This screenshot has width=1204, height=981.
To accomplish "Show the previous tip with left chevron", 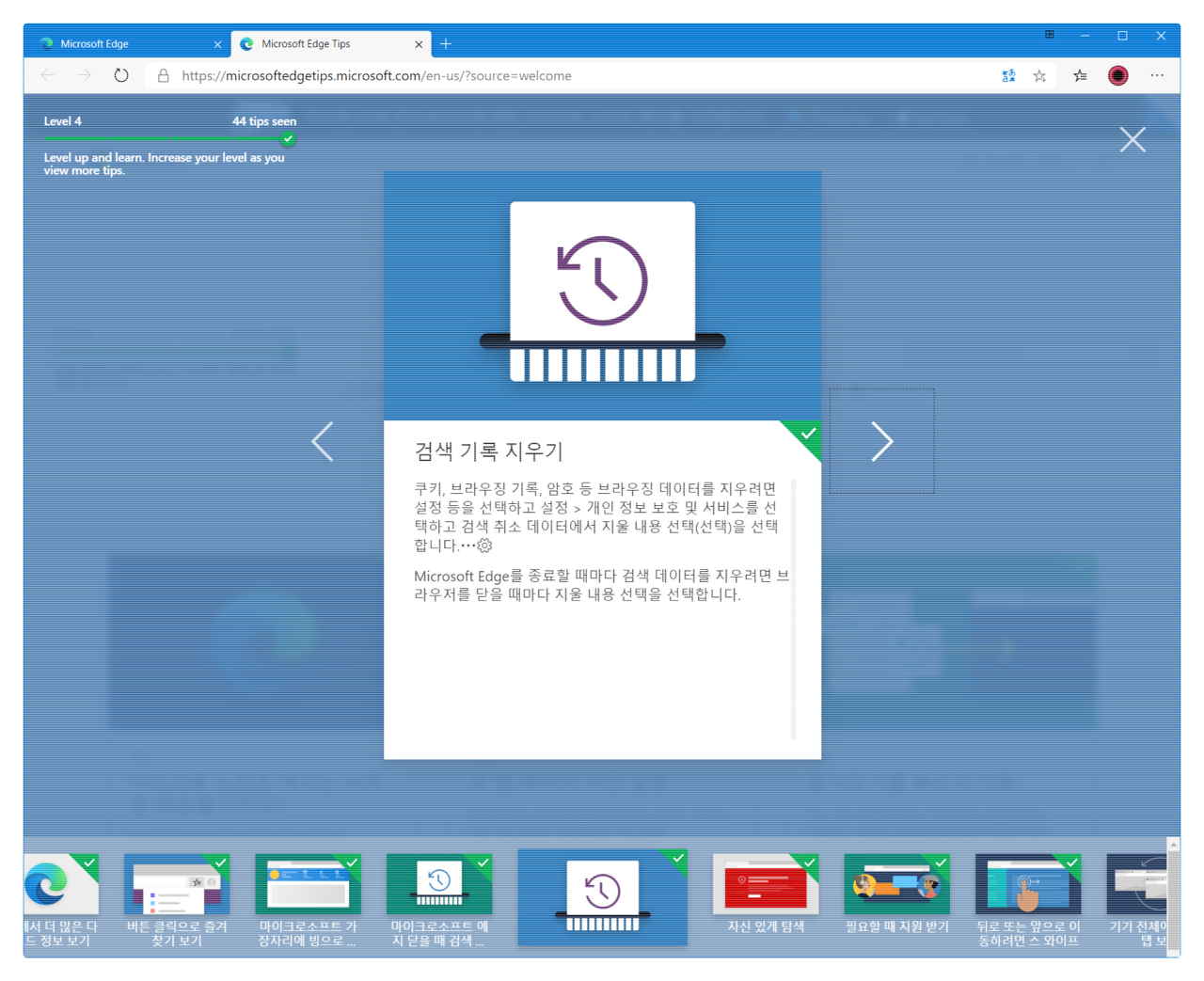I will 323,441.
